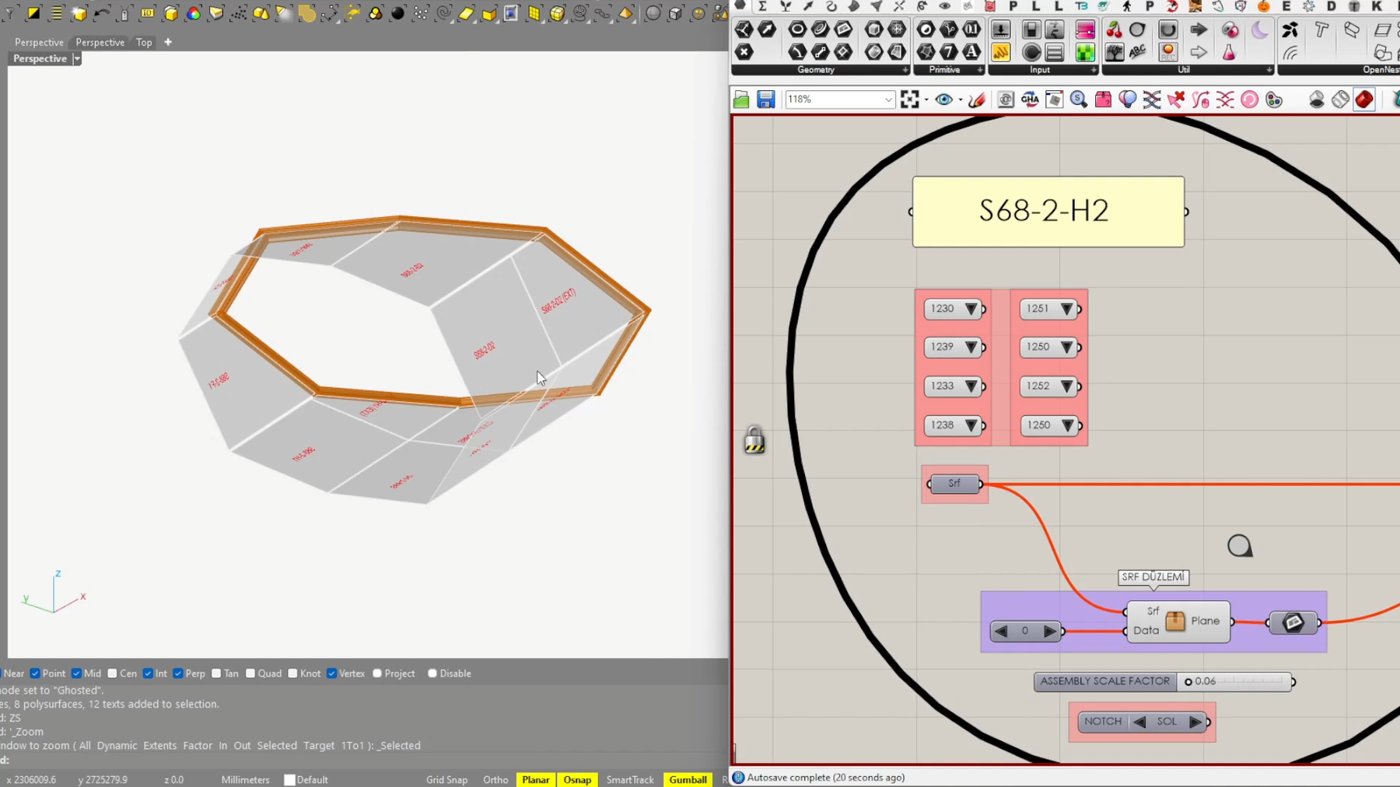1400x787 pixels.
Task: Click the padlock icon on the Grasshopper canvas
Action: (754, 441)
